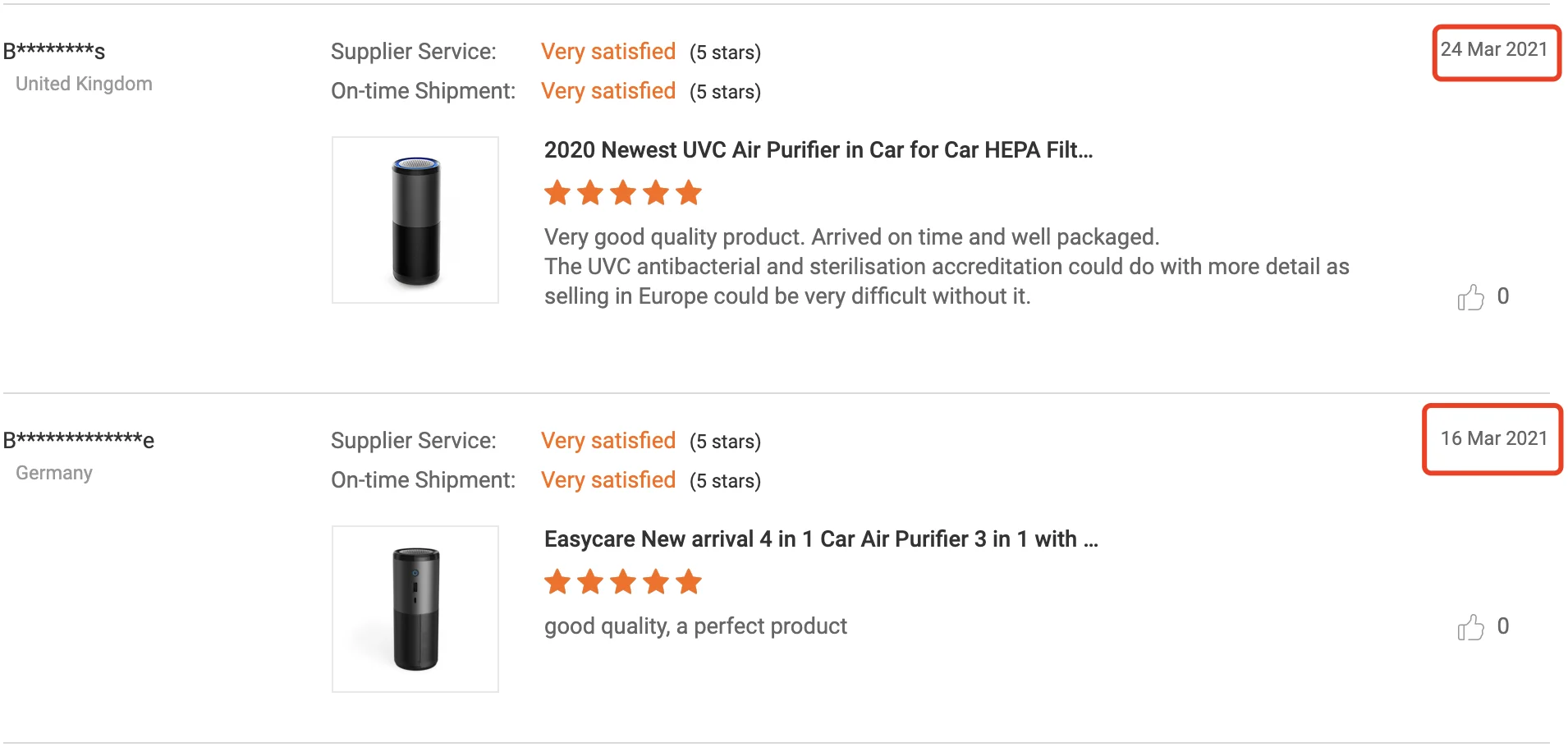Open the UVC Air Purifier product thumbnail

pyautogui.click(x=415, y=220)
